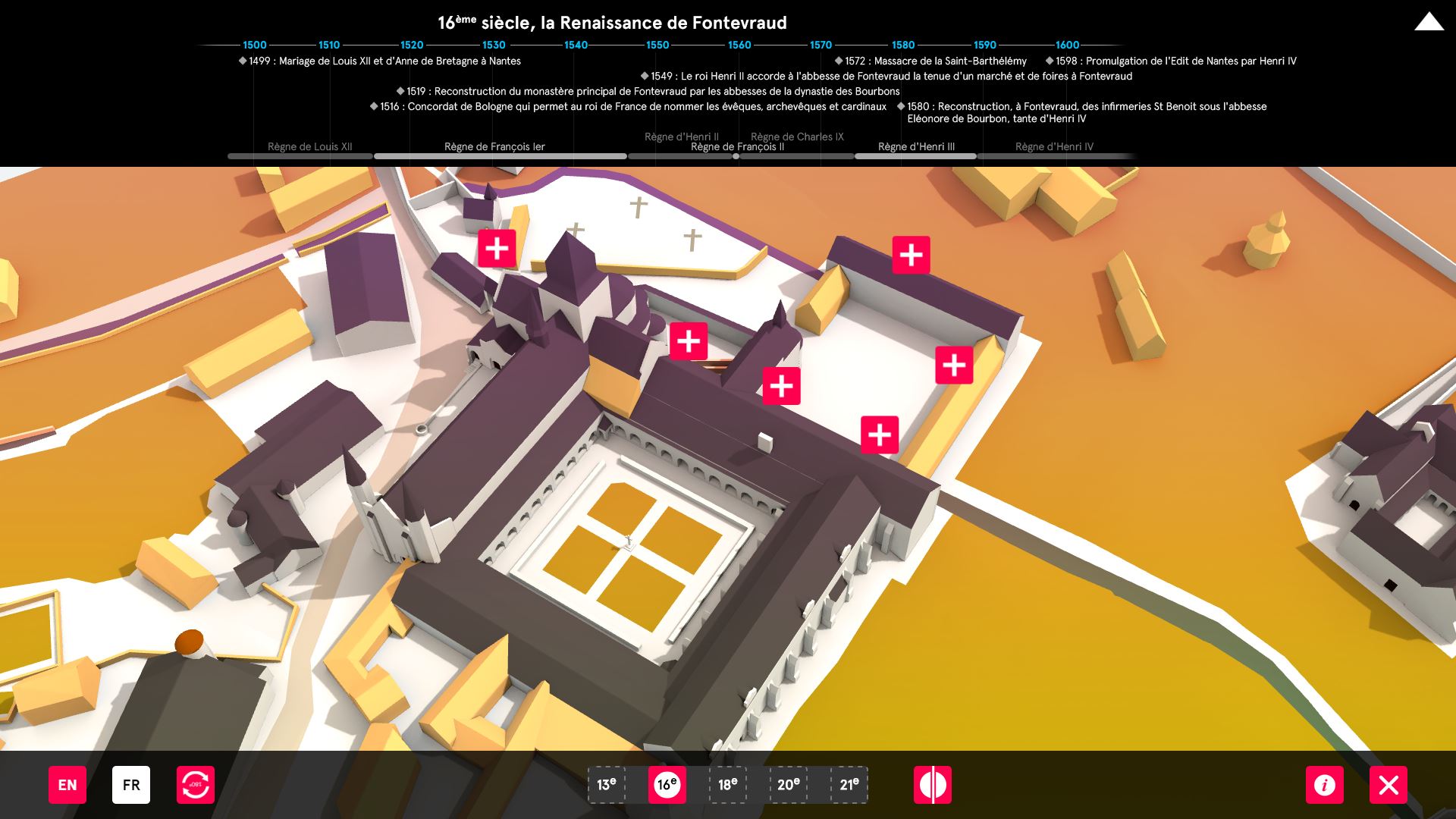The width and height of the screenshot is (1456, 819).
Task: Click the 1549 Henri II market event marker
Action: (645, 76)
